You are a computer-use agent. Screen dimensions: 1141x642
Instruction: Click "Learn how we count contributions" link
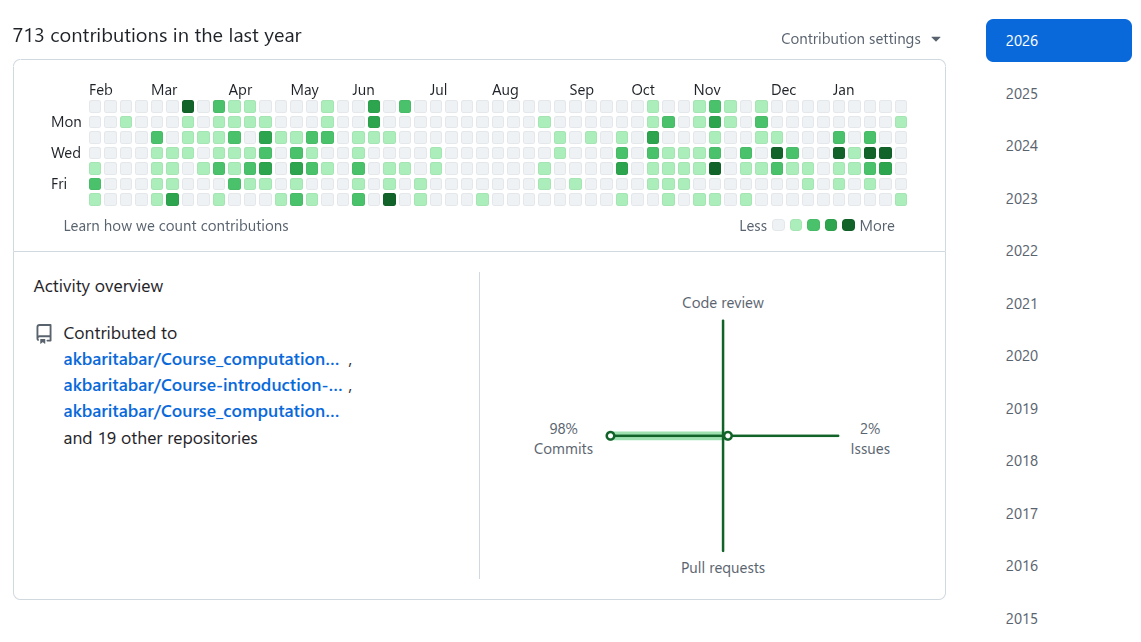tap(176, 226)
